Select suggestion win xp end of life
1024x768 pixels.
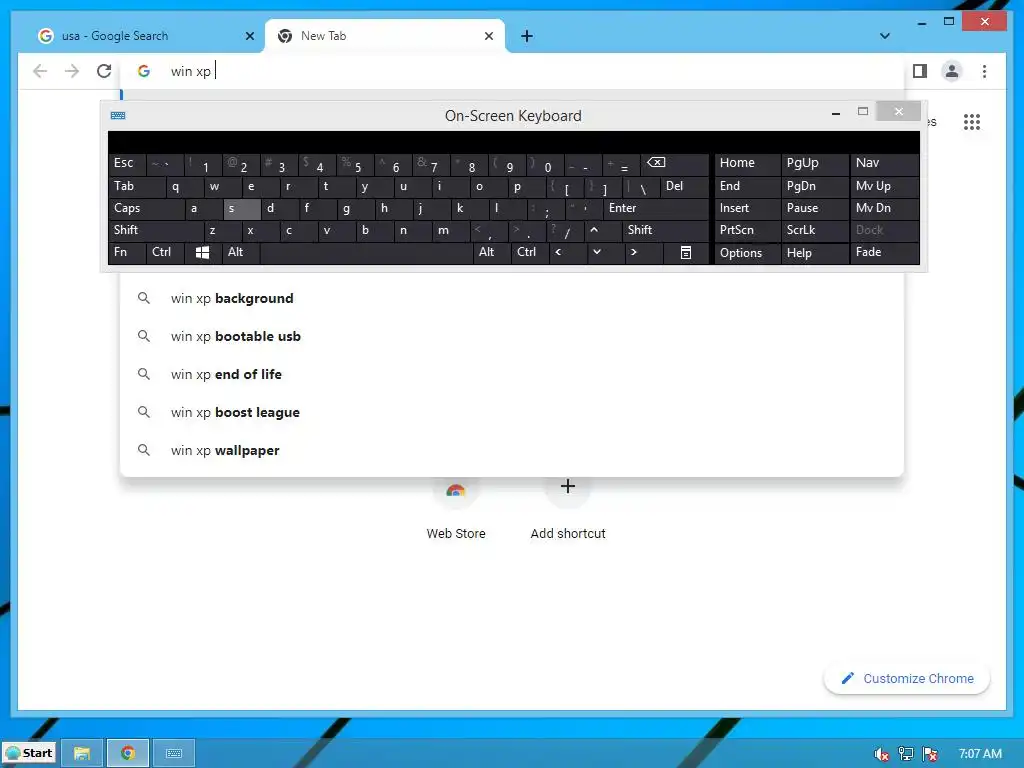coord(512,374)
